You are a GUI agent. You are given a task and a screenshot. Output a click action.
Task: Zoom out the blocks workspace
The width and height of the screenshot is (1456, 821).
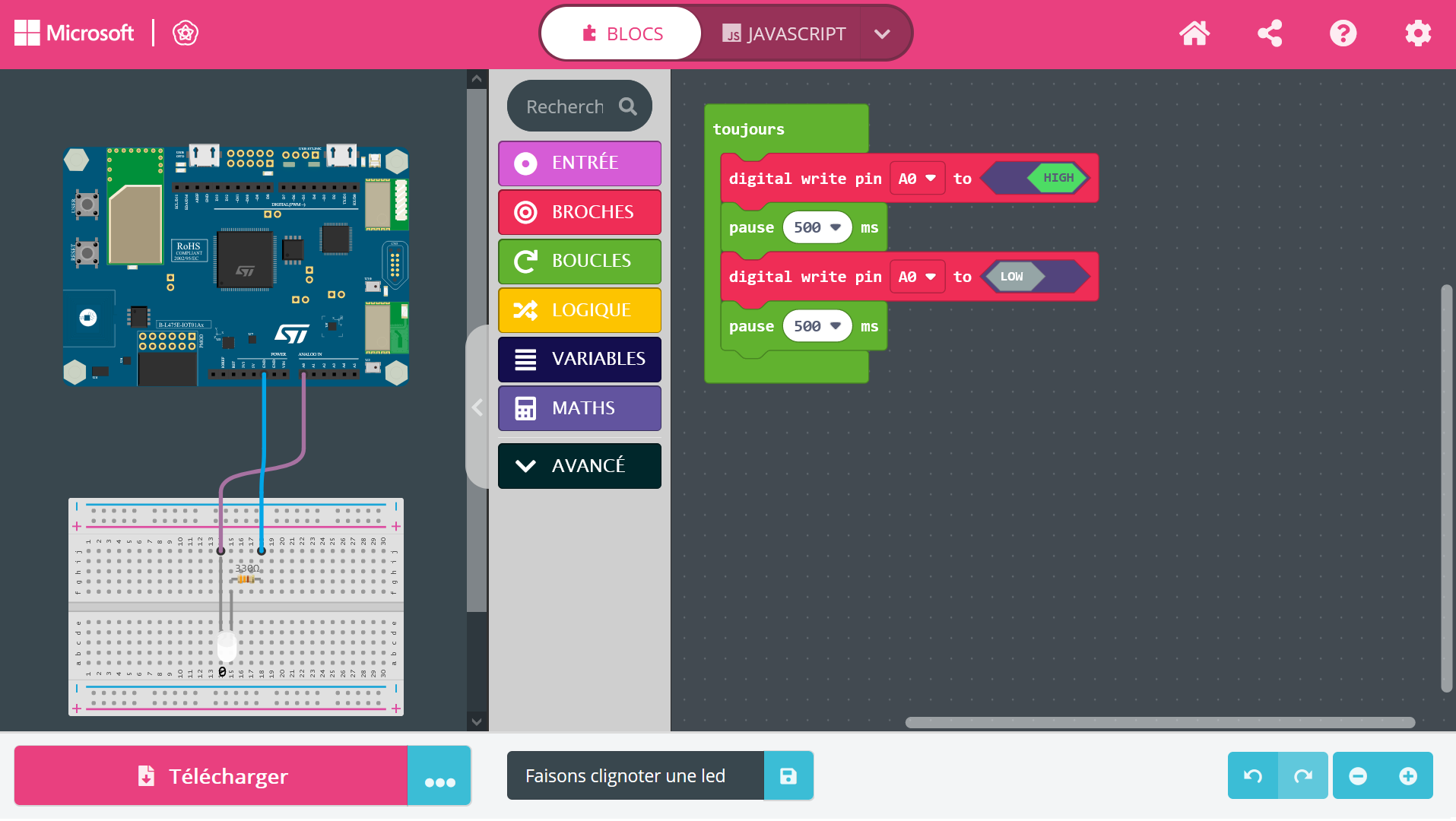(x=1358, y=775)
